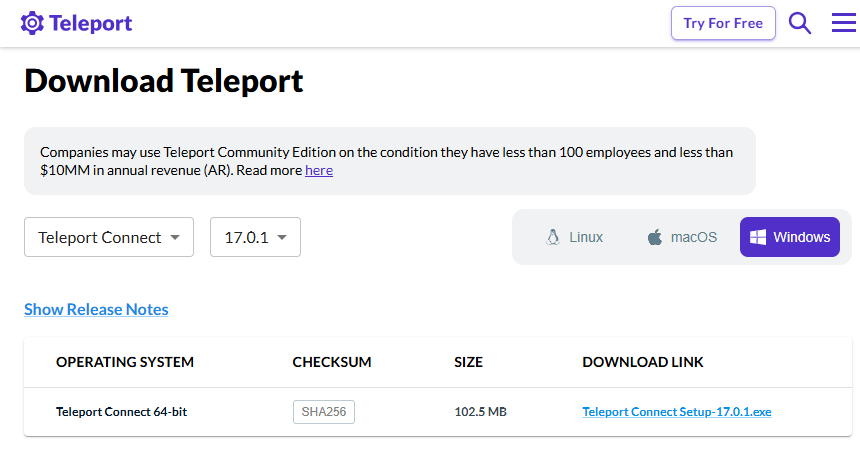Click the Teleport wordmark in header
The image size is (860, 450).
pos(90,24)
